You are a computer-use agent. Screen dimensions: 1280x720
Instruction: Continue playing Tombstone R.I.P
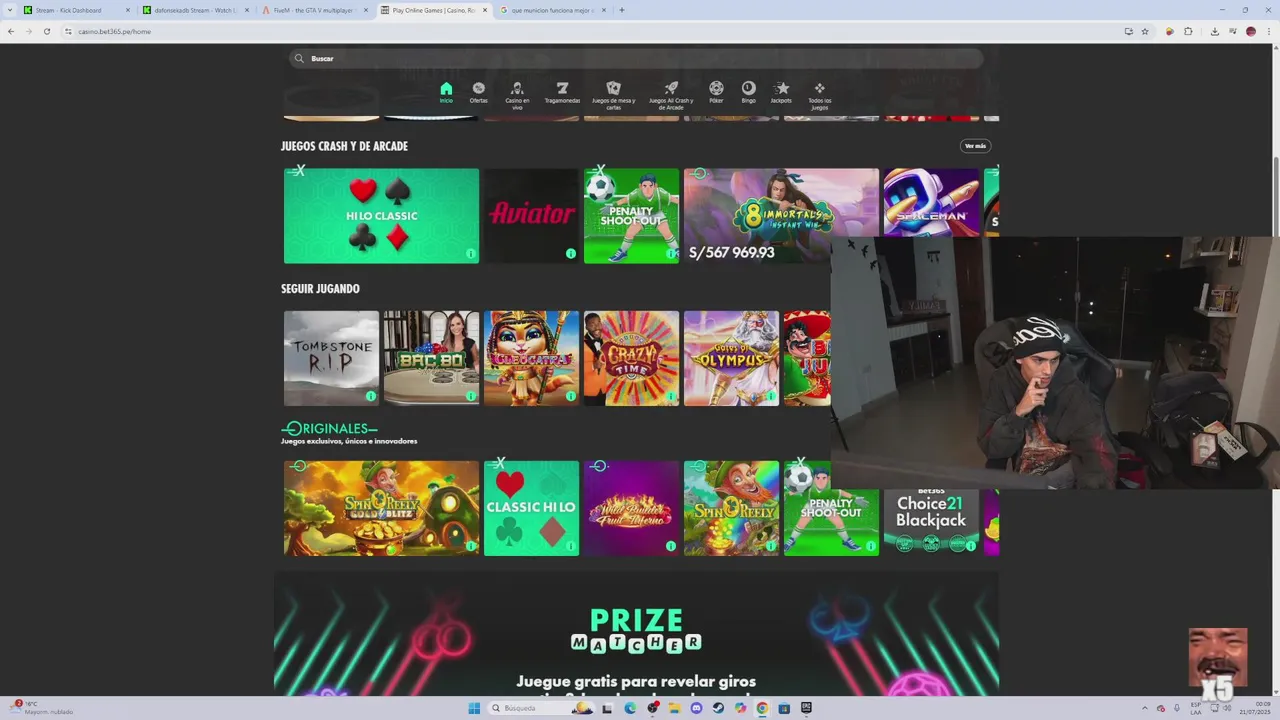(x=331, y=358)
